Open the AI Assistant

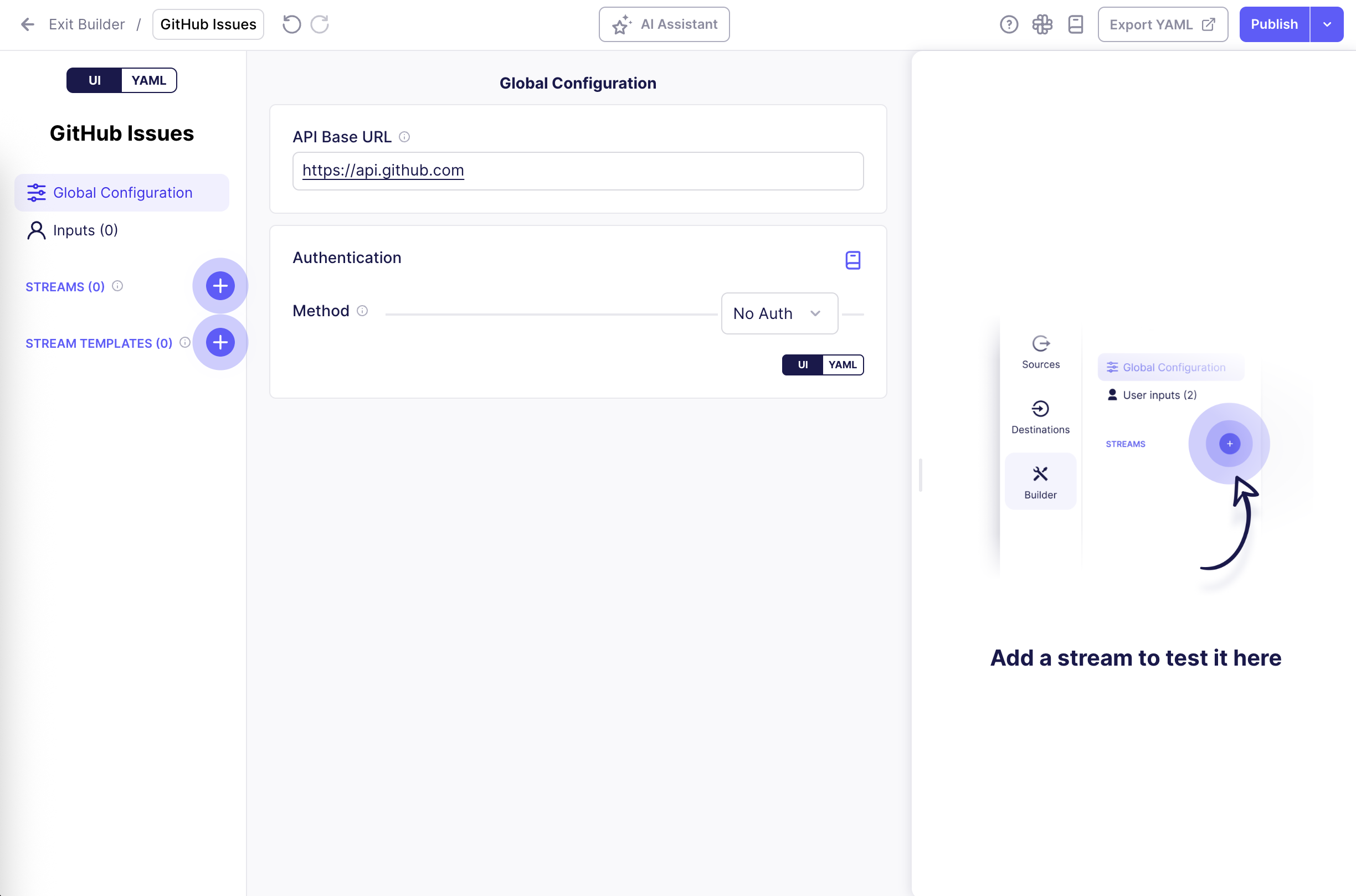coord(664,24)
